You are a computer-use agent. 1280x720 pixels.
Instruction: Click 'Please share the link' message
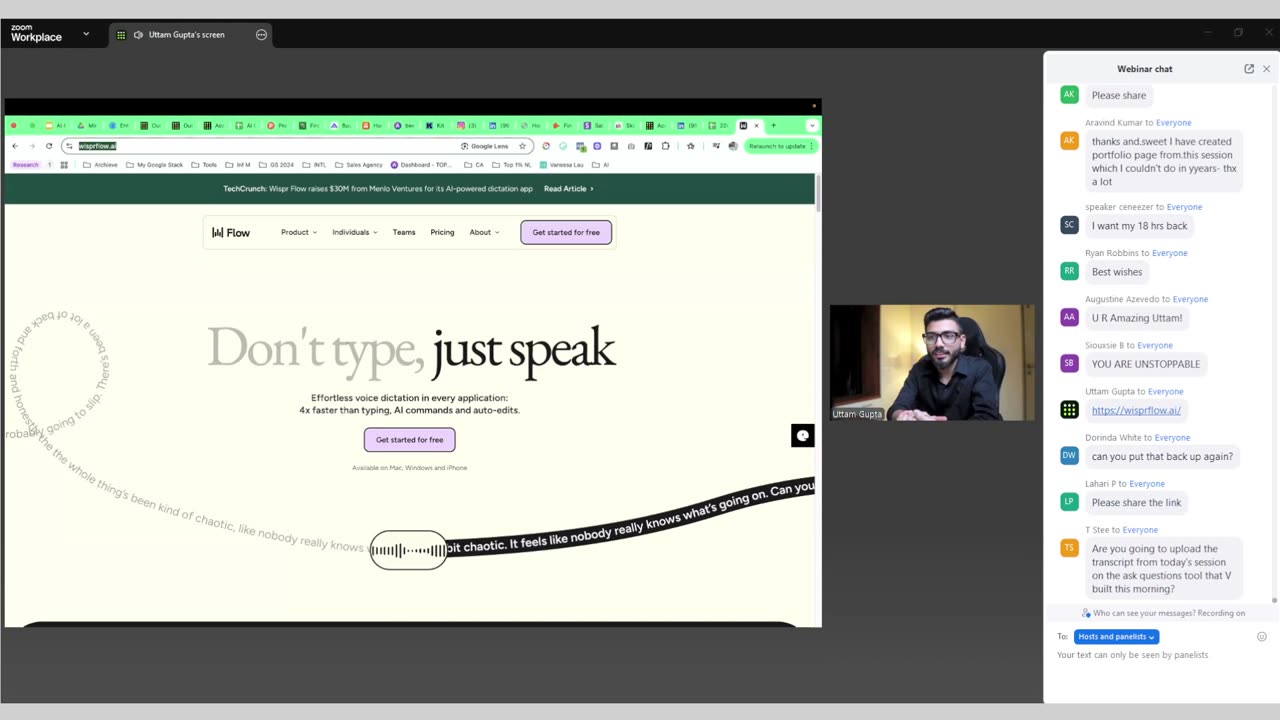coord(1137,503)
